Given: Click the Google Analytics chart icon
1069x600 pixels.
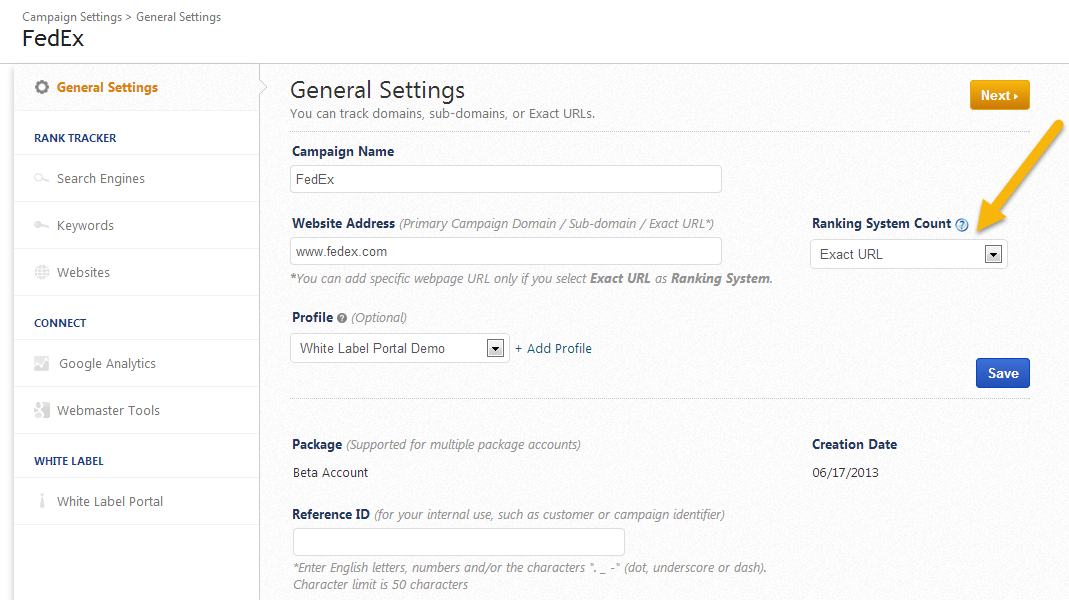Looking at the screenshot, I should pyautogui.click(x=42, y=364).
